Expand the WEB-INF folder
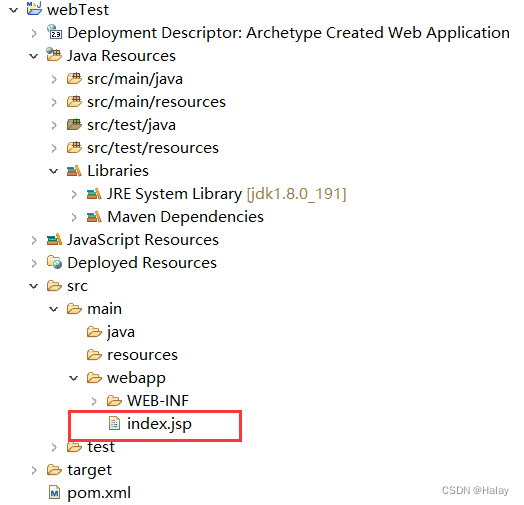The image size is (524, 505). [x=94, y=402]
